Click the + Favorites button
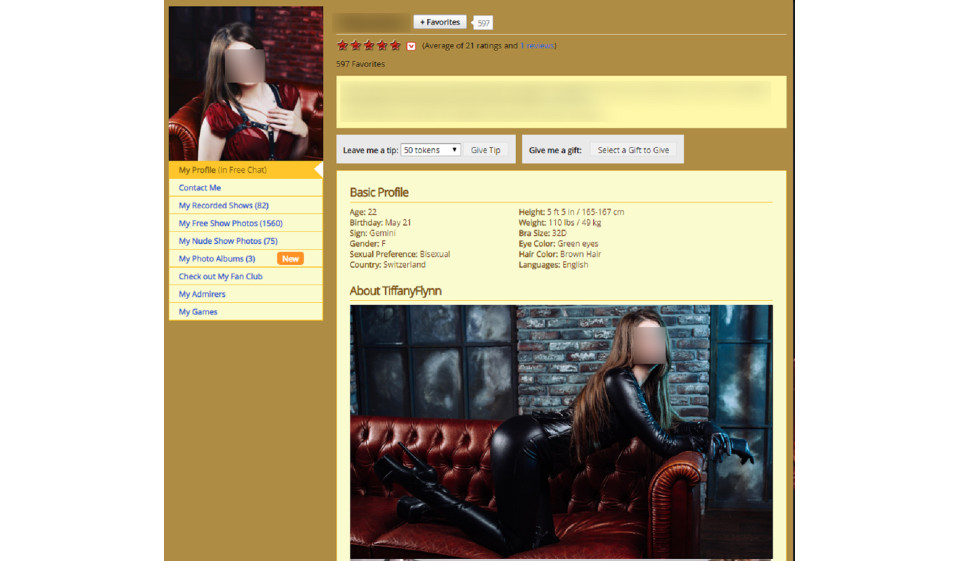This screenshot has height=561, width=960. 440,22
